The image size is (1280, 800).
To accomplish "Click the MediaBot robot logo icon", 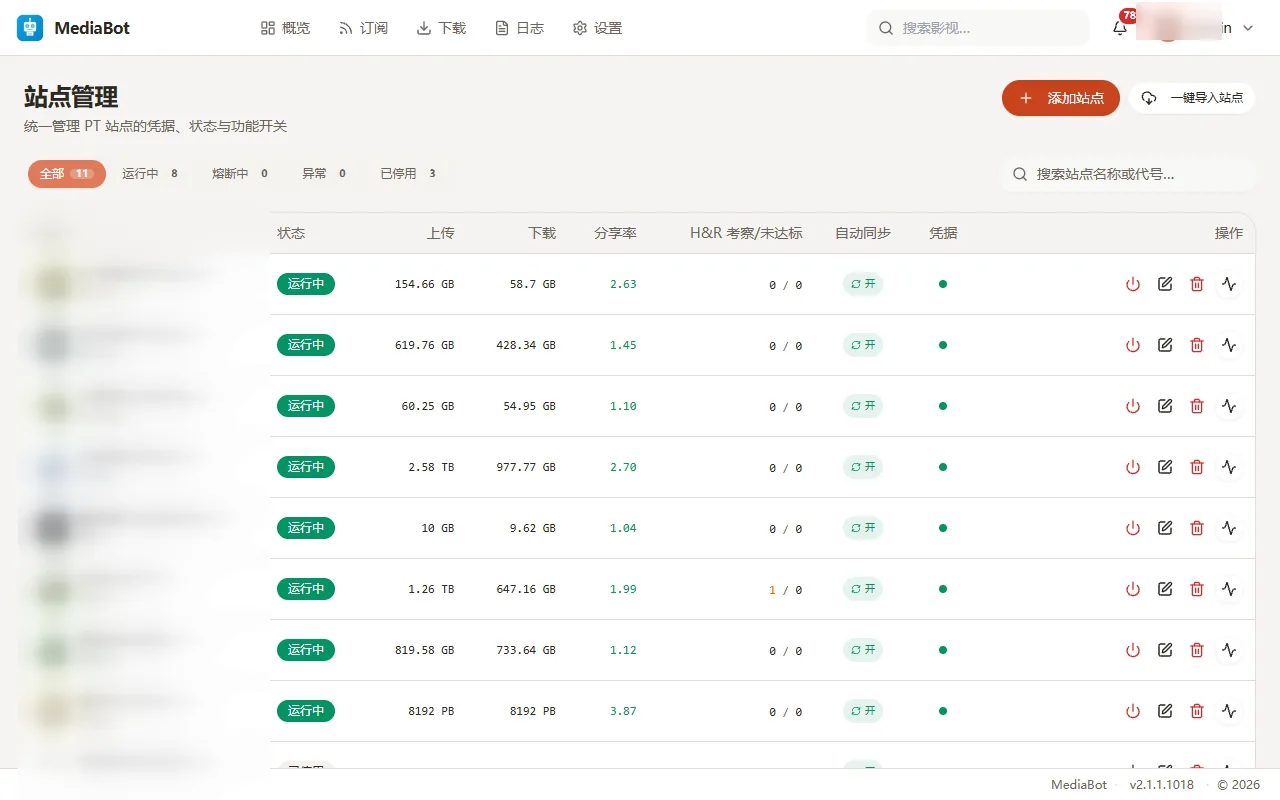I will (30, 28).
